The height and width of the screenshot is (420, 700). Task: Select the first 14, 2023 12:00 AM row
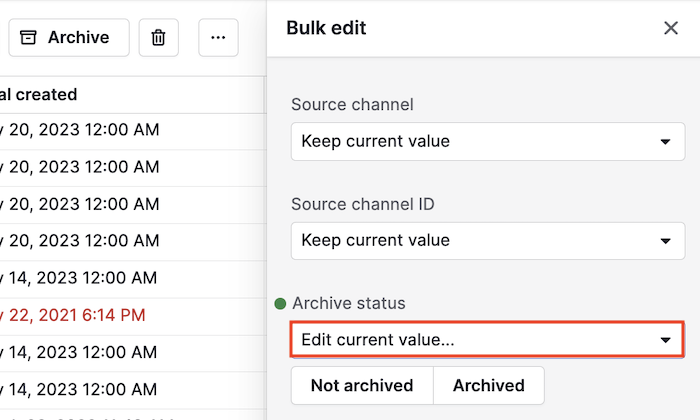click(x=133, y=279)
